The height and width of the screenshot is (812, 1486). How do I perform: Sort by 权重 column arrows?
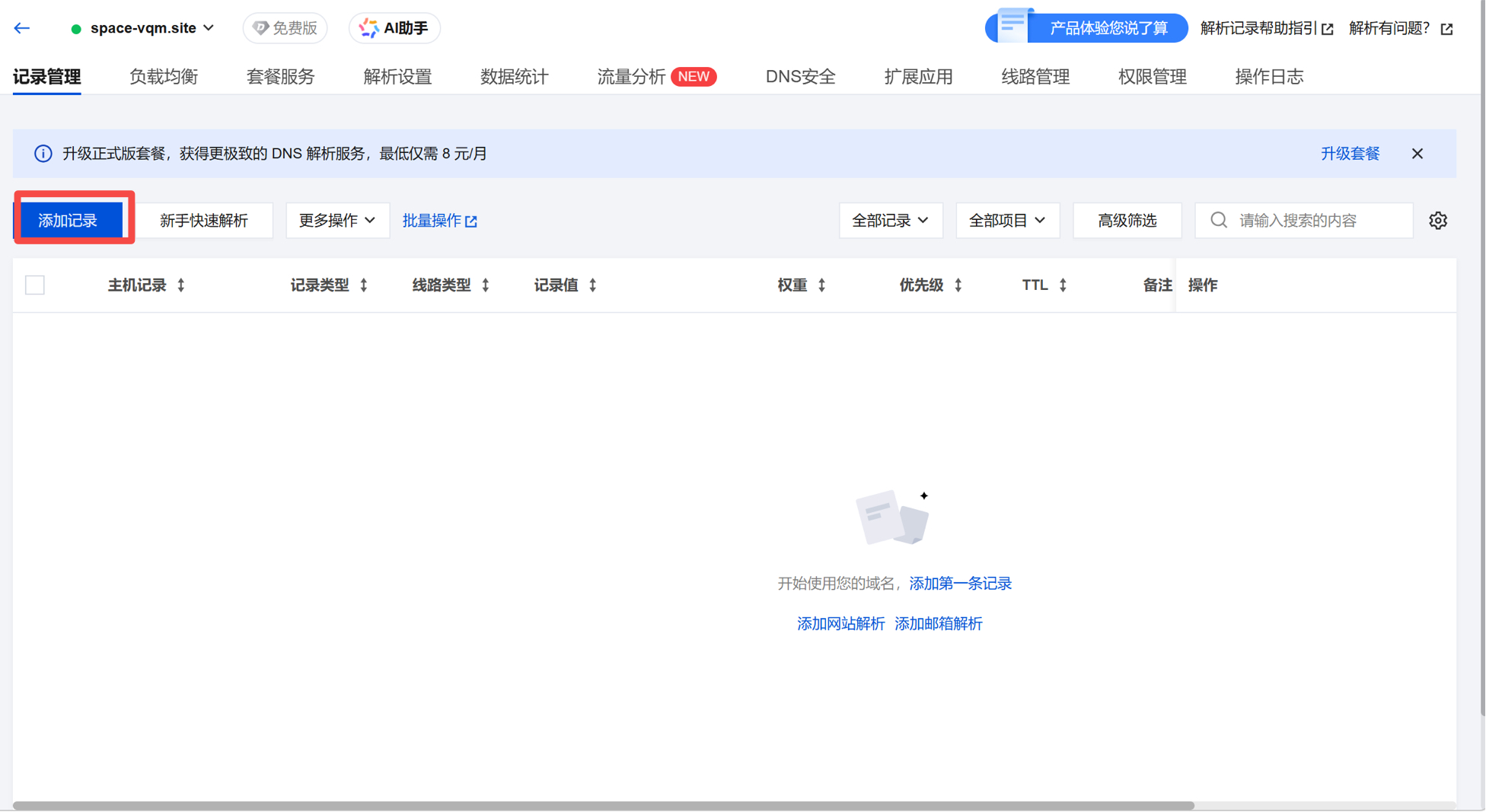[x=821, y=285]
